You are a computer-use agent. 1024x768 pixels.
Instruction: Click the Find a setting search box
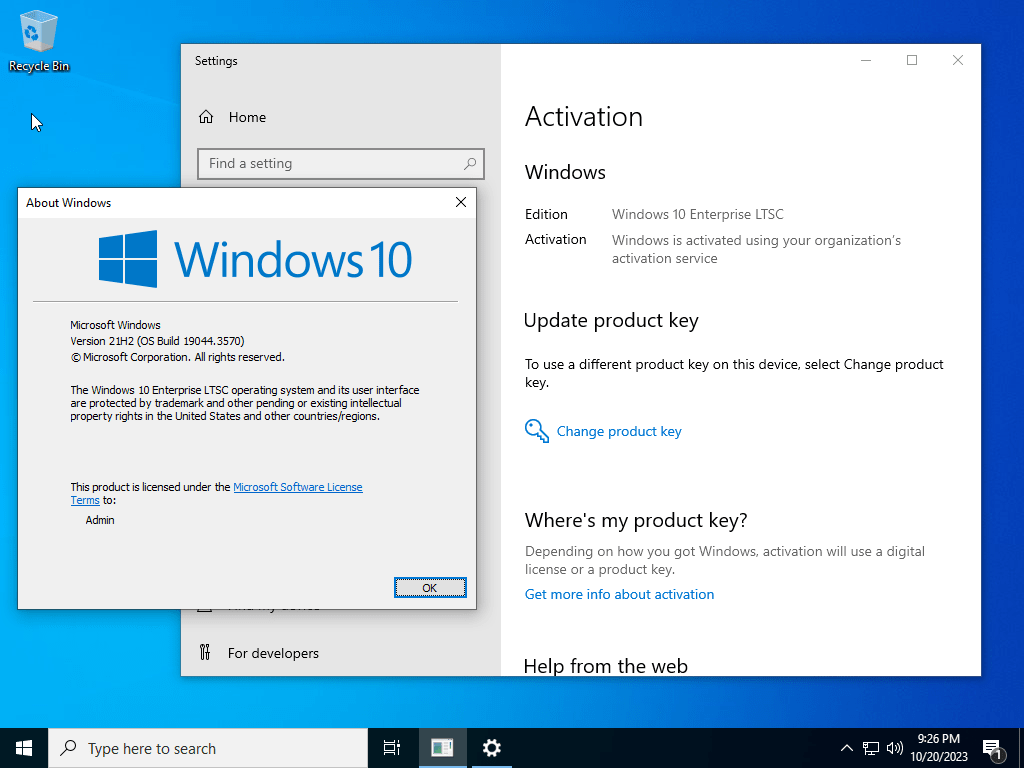click(341, 164)
